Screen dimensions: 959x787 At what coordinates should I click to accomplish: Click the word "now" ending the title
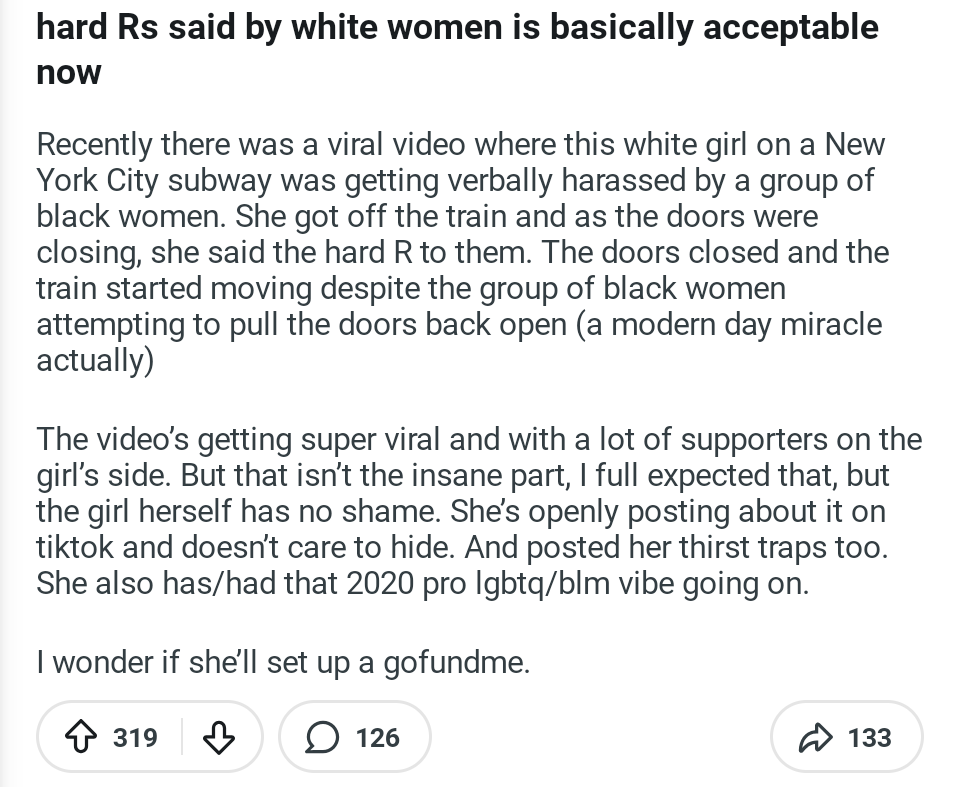pos(68,73)
